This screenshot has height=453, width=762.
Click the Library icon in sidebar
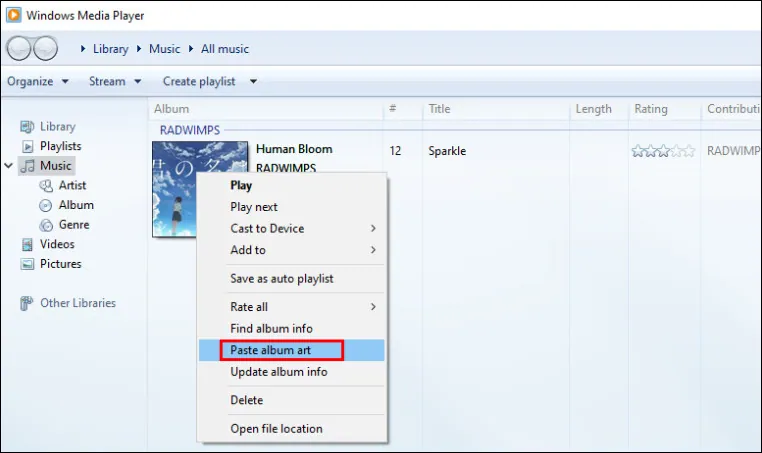click(27, 127)
